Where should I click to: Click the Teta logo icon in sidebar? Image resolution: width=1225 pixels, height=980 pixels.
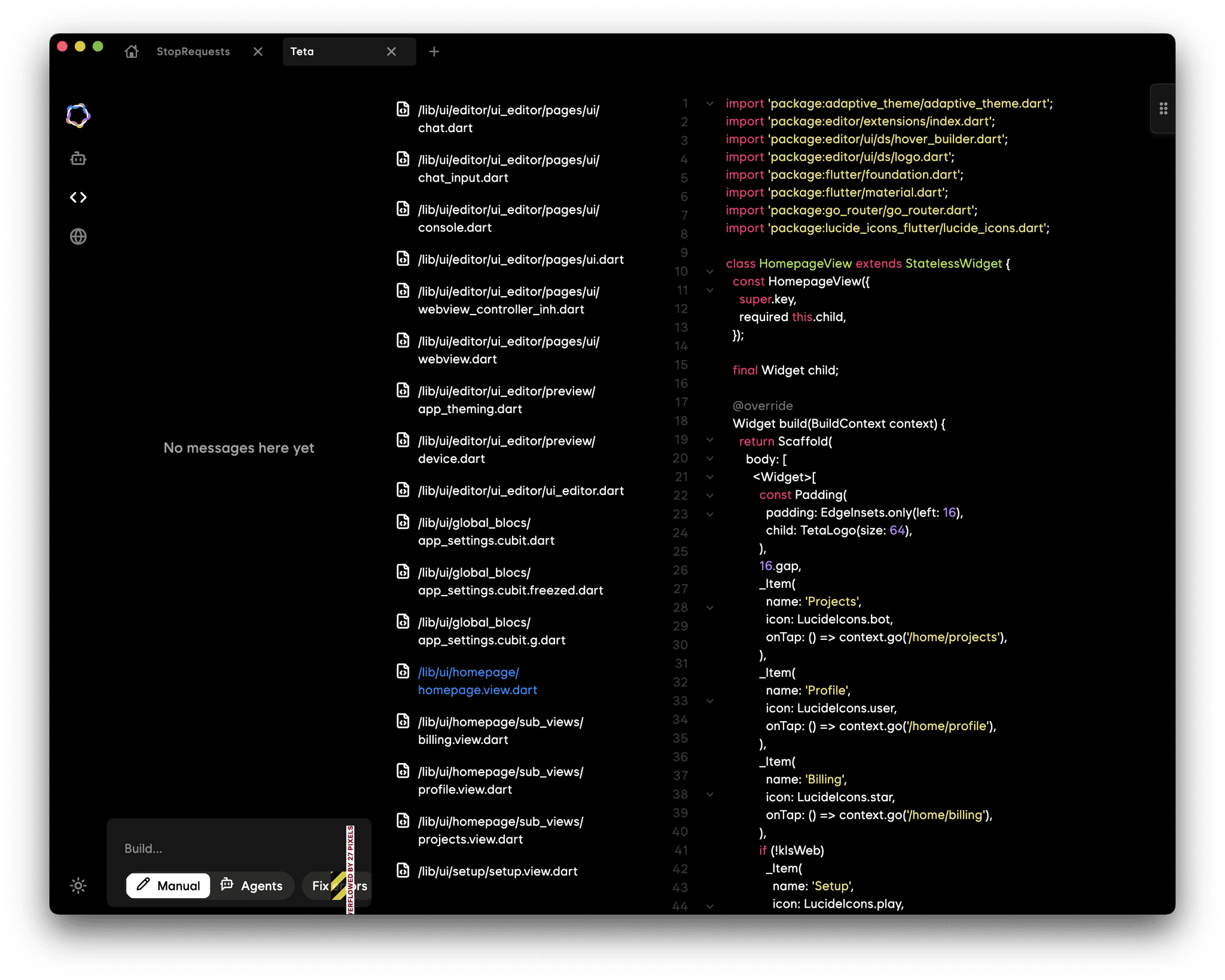pyautogui.click(x=78, y=115)
